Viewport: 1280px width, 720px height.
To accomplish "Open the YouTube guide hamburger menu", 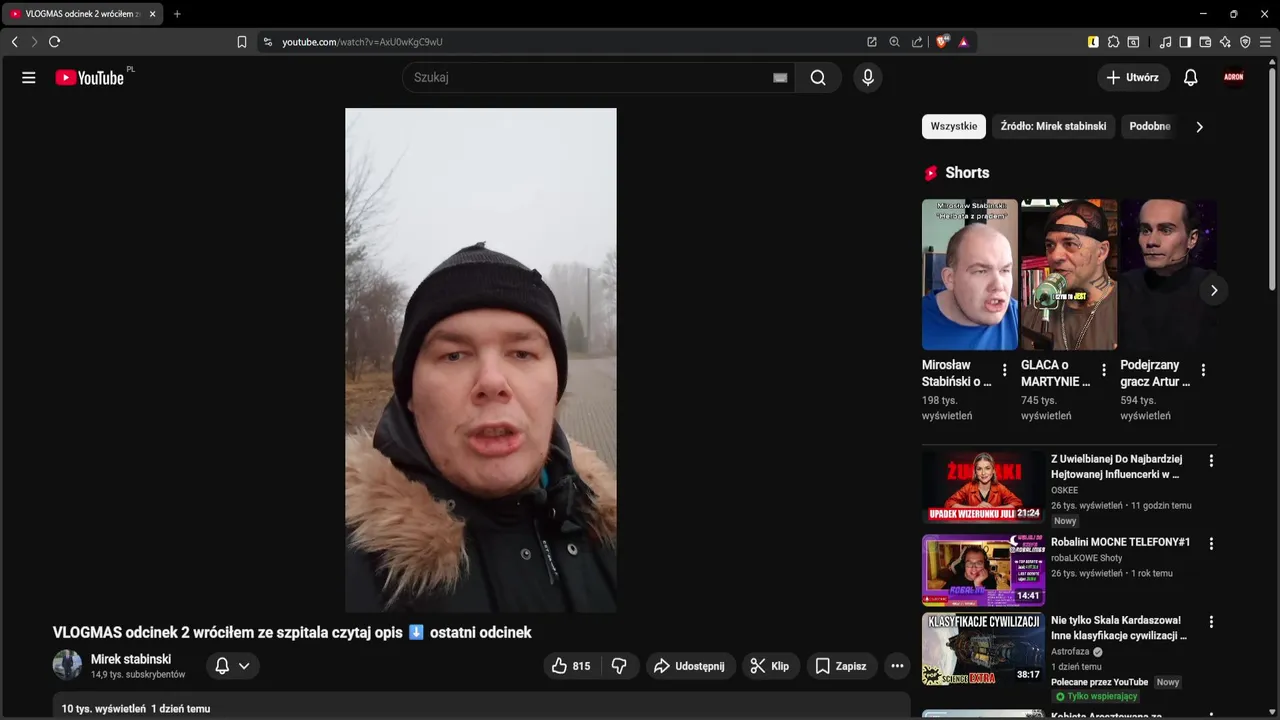I will coord(29,77).
